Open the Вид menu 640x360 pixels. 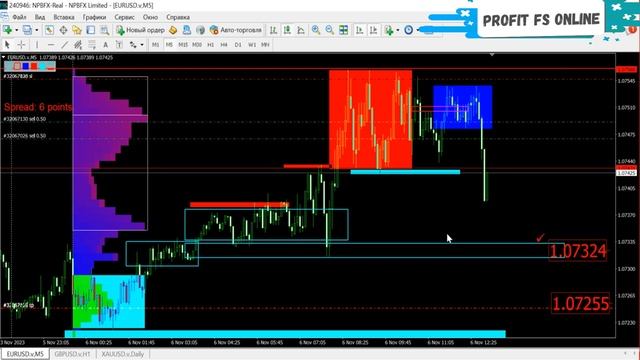click(40, 17)
